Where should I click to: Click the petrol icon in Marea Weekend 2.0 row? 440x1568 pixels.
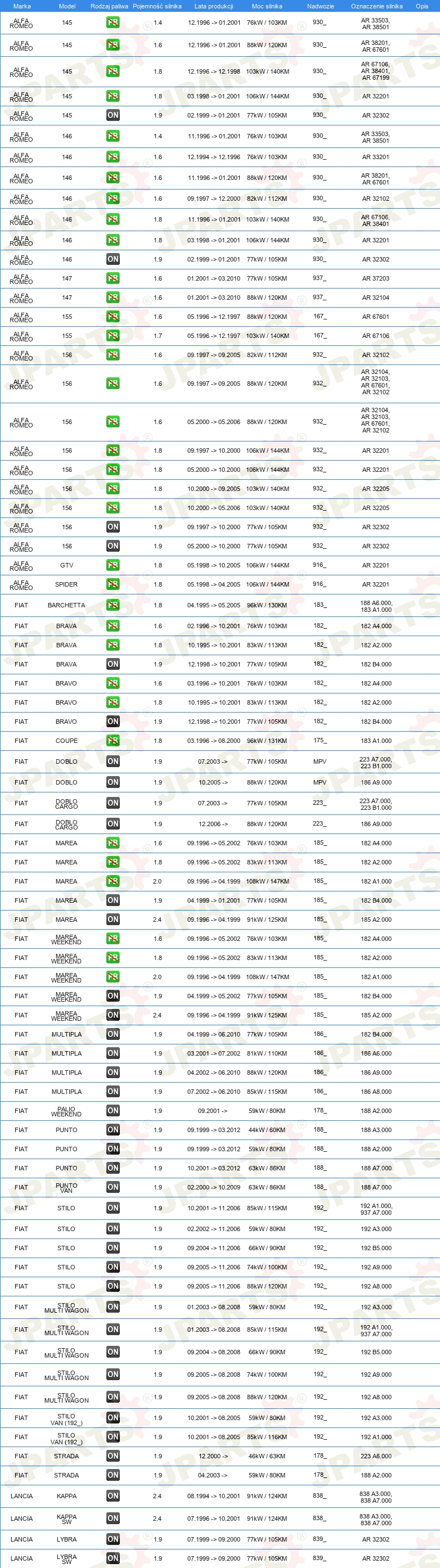click(113, 977)
